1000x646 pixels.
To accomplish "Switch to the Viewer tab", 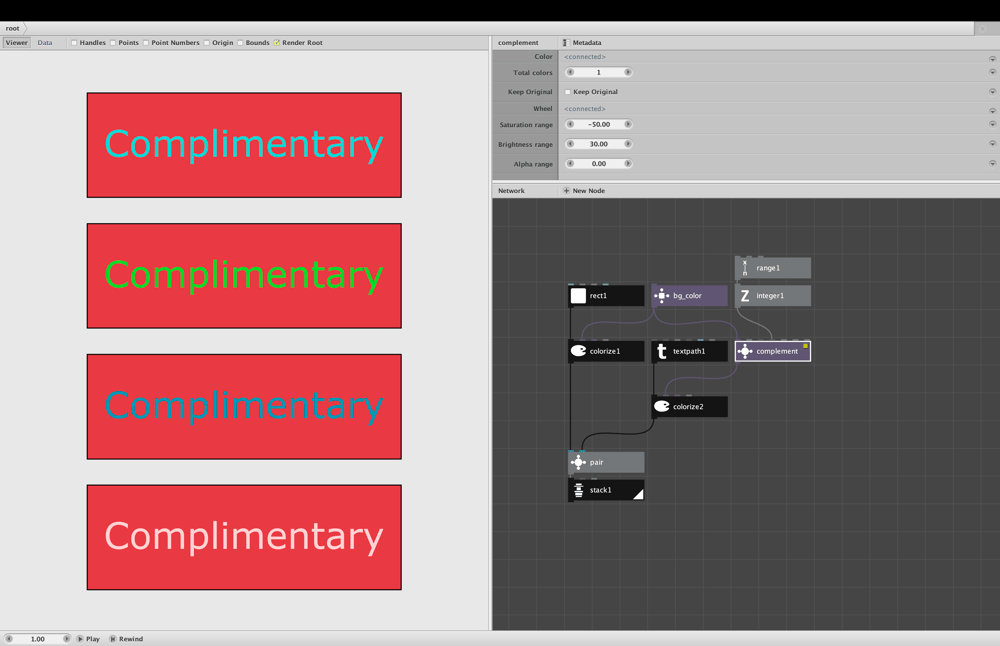I will coord(17,43).
